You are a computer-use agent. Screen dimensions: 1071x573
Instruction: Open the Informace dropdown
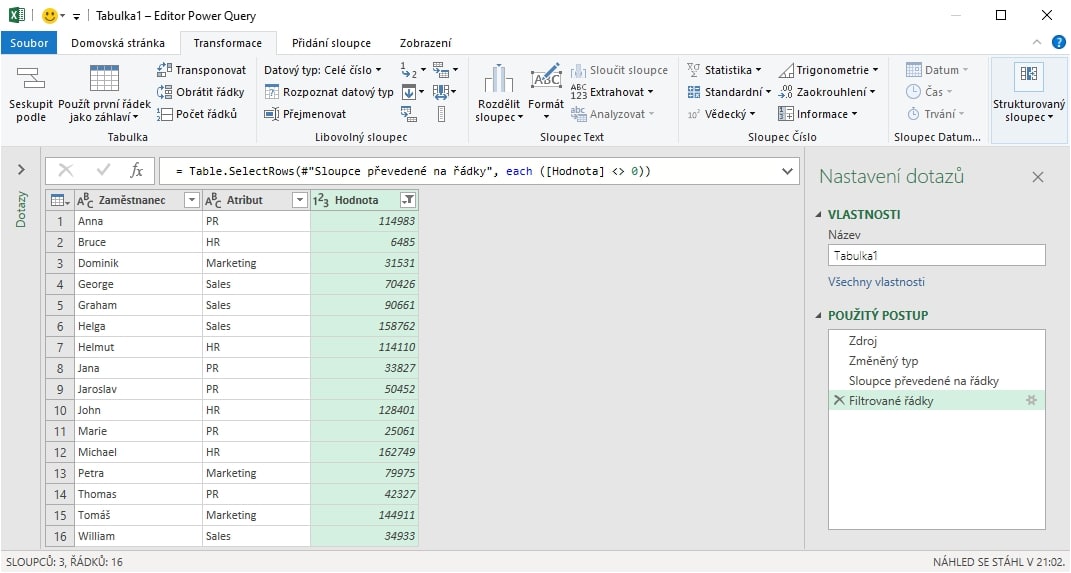[x=817, y=114]
